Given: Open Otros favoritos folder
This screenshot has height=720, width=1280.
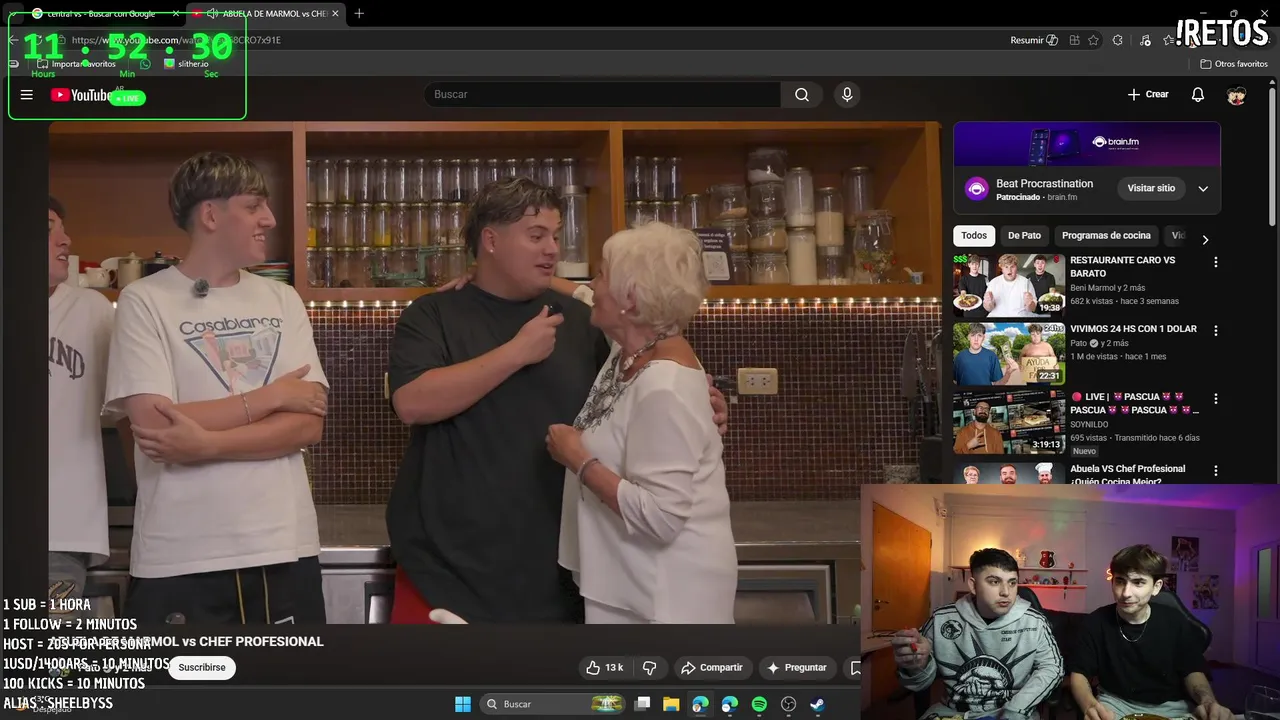Looking at the screenshot, I should pos(1234,64).
